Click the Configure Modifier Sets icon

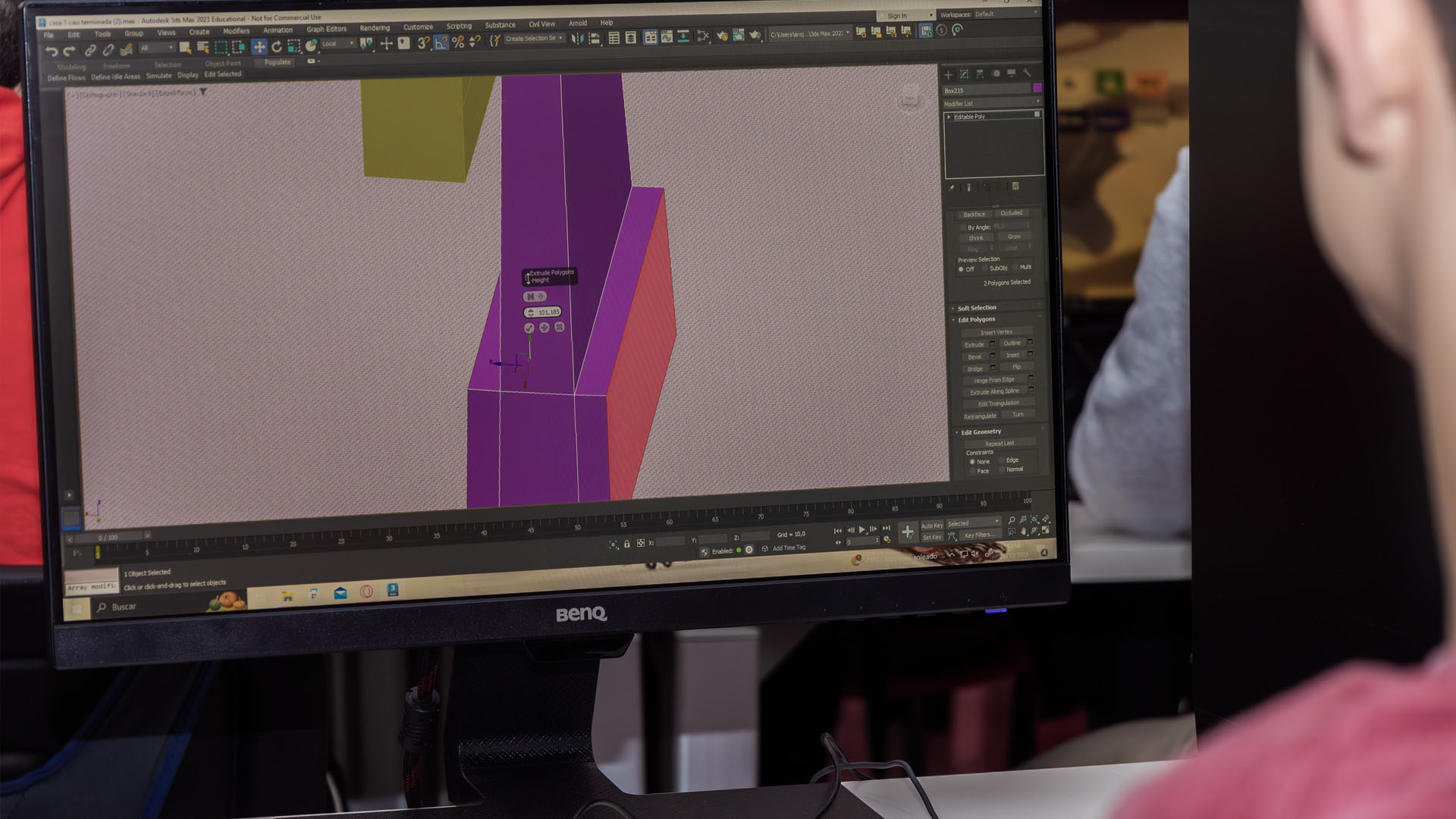pos(1015,186)
